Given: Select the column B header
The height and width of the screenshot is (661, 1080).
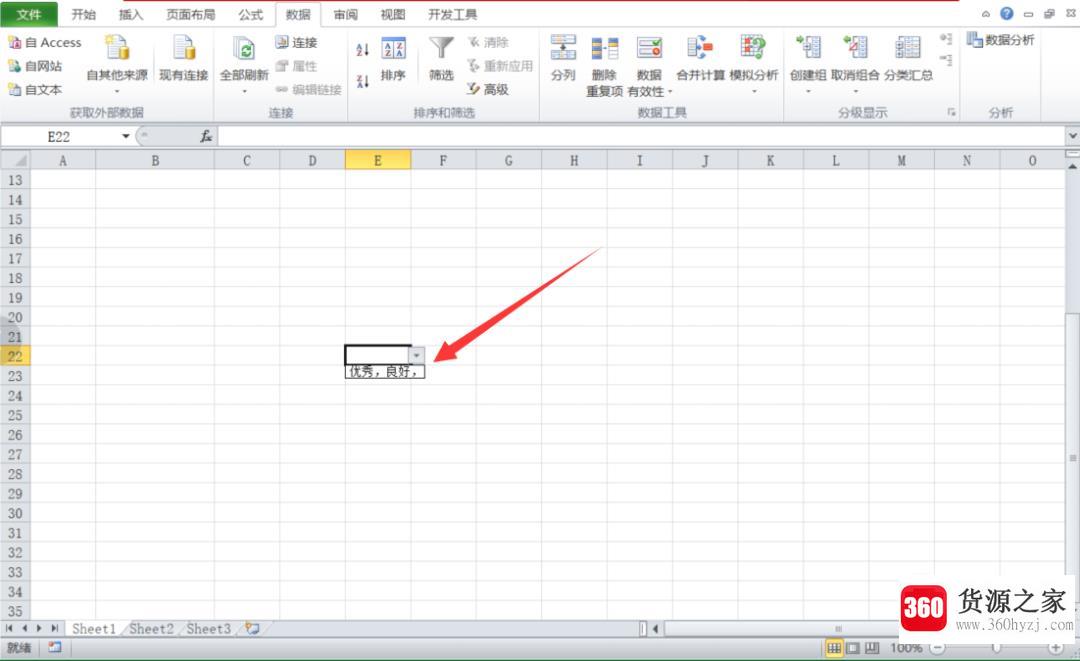Looking at the screenshot, I should (x=155, y=160).
